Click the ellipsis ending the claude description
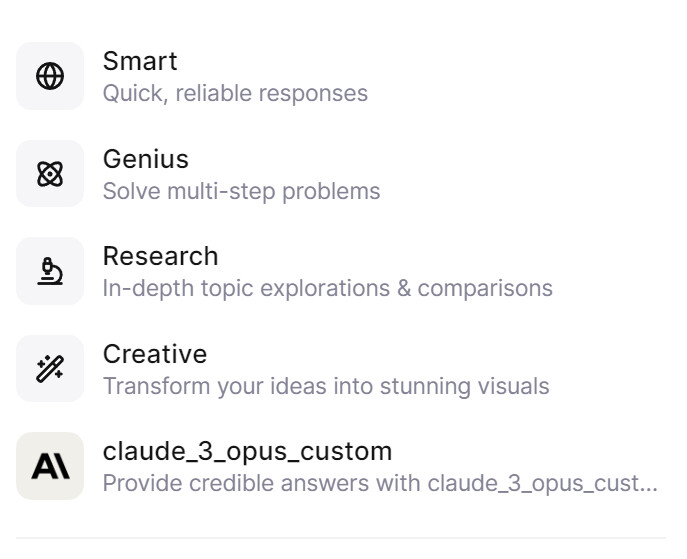687x559 pixels. pos(649,486)
